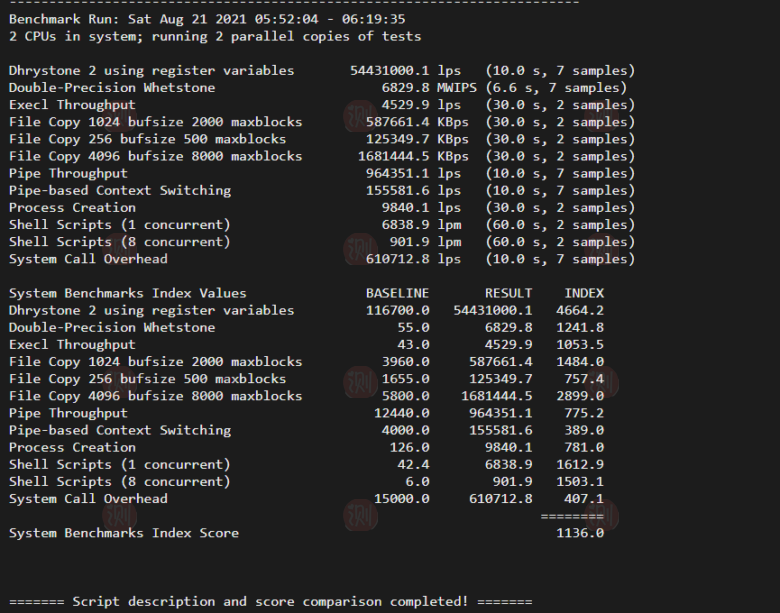Click the RESULT column header

(508, 294)
